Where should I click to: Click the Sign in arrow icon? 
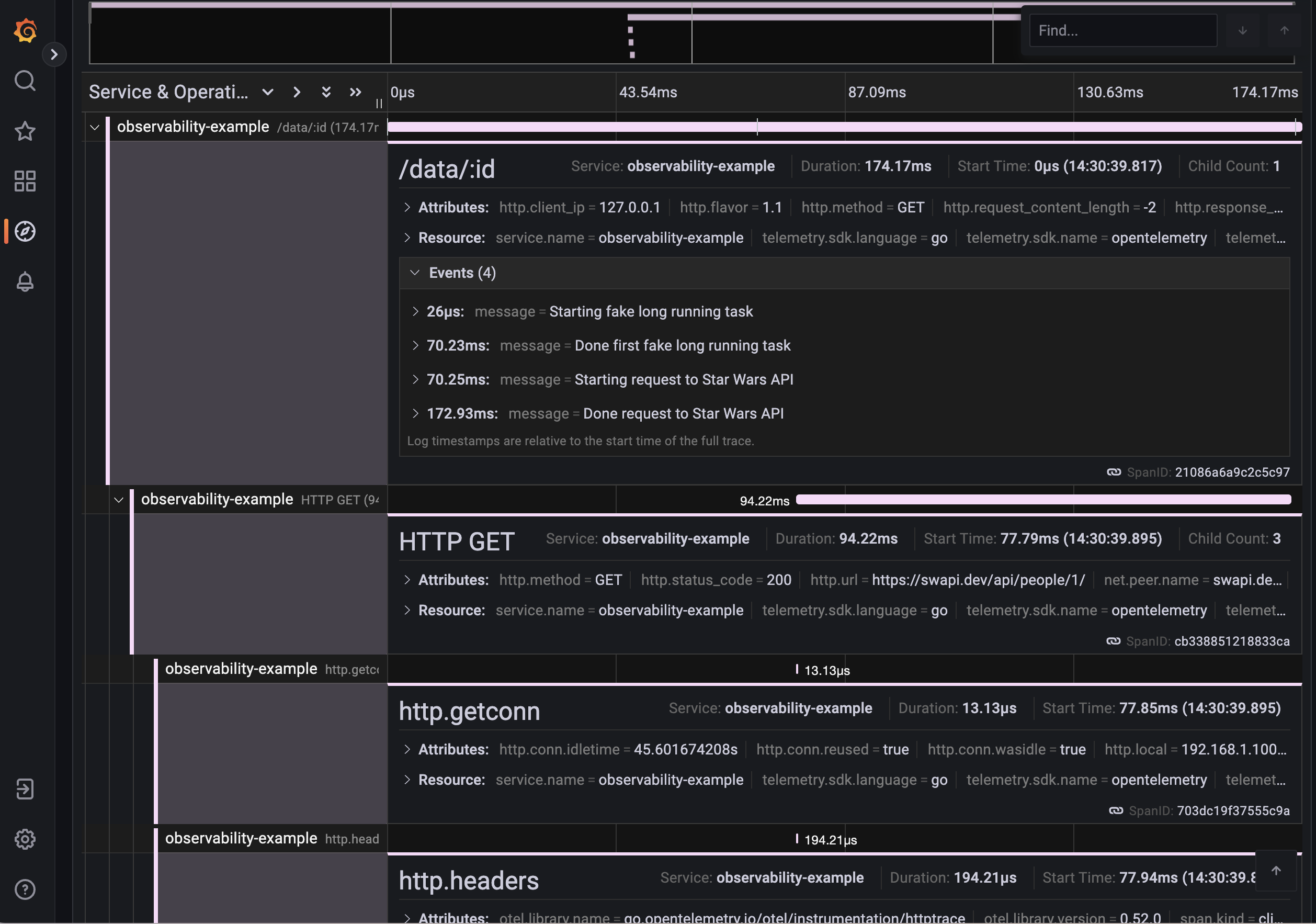click(25, 790)
